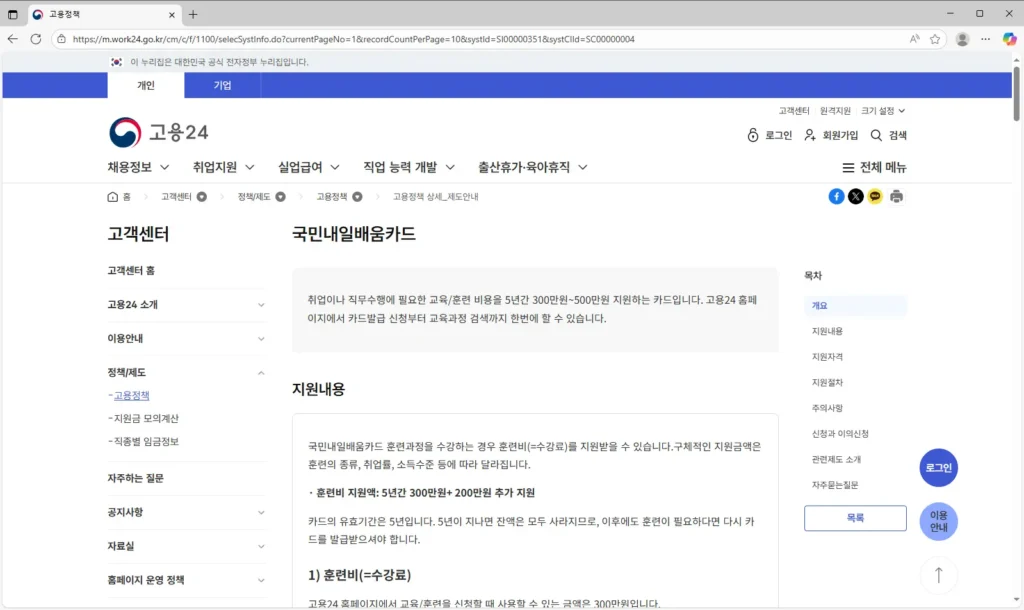Share the page on X (Twitter)
Image resolution: width=1024 pixels, height=610 pixels.
click(856, 196)
